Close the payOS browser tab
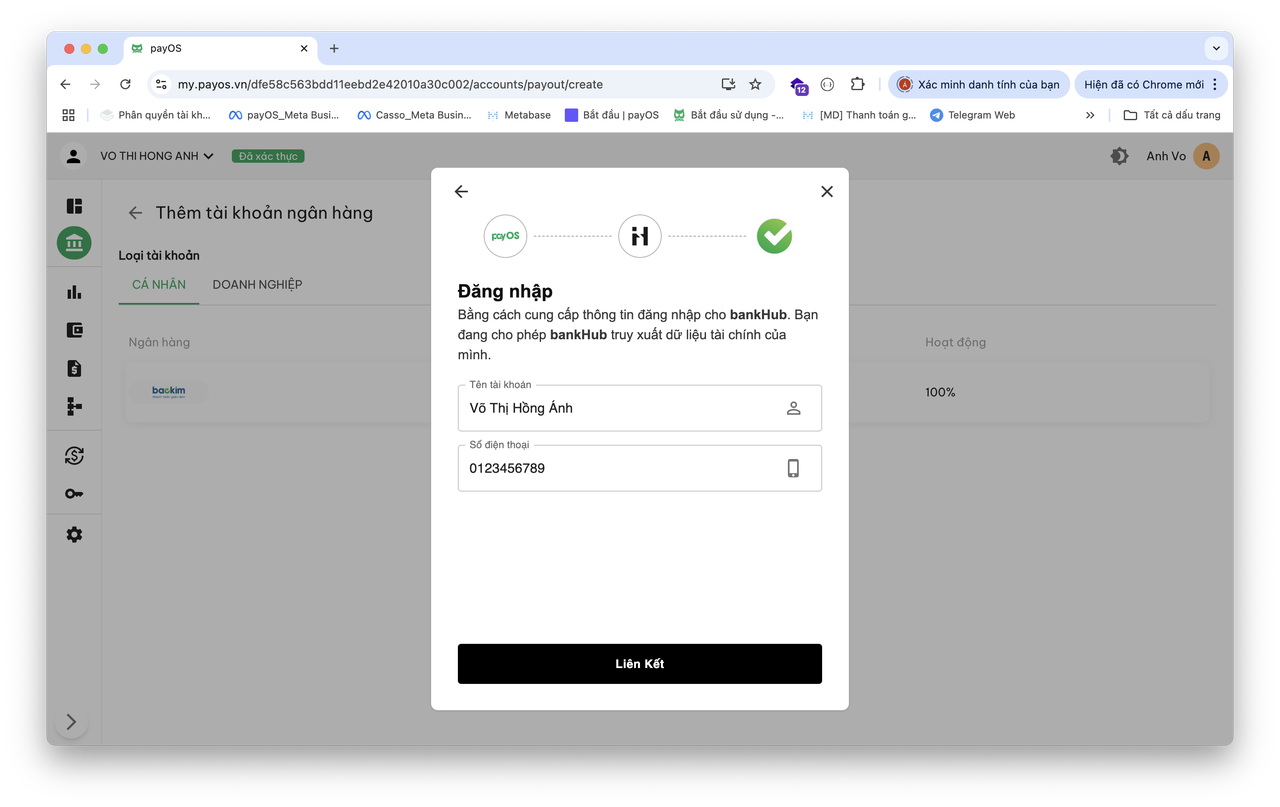 304,48
